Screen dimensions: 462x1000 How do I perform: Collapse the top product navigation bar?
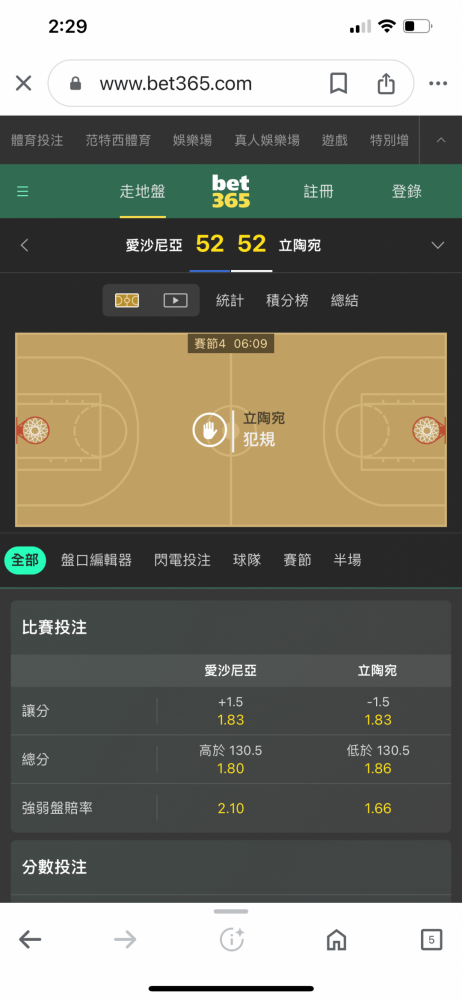click(441, 140)
